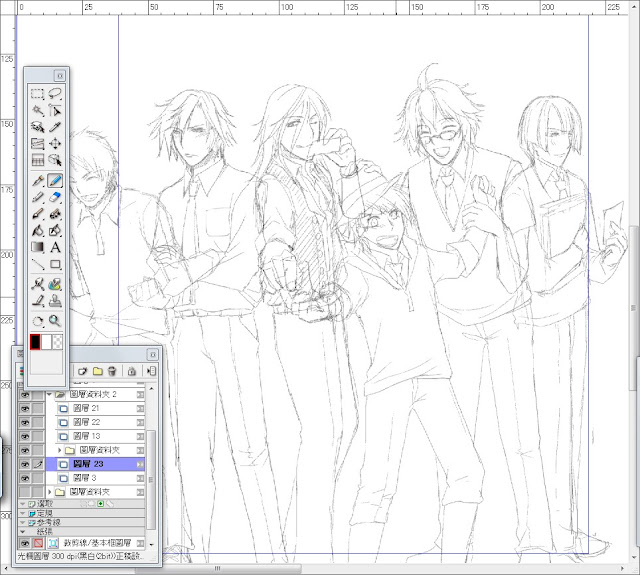Pick the transparent color swatch
The image size is (640, 575).
pos(58,342)
